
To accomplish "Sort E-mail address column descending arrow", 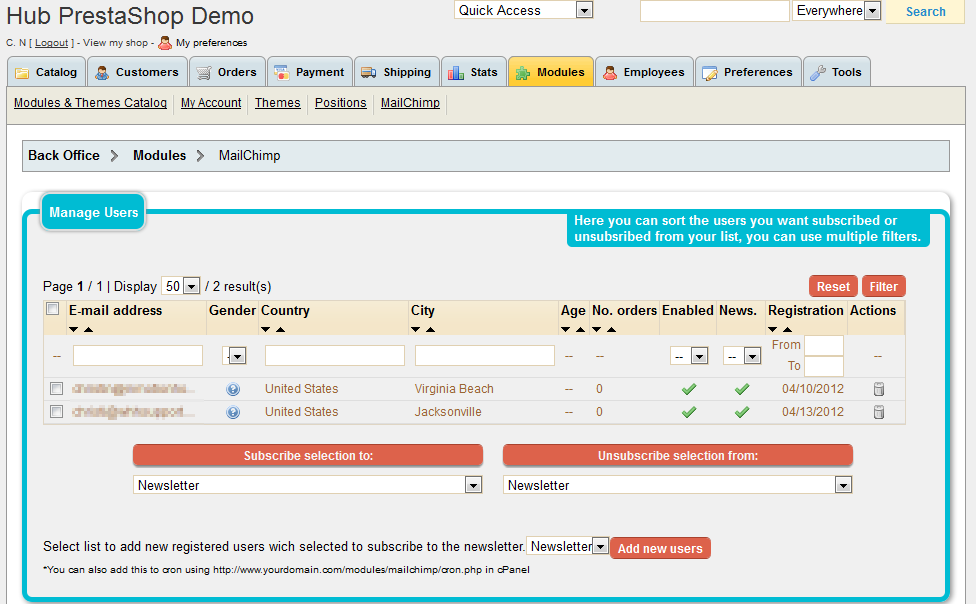I will 74,329.
